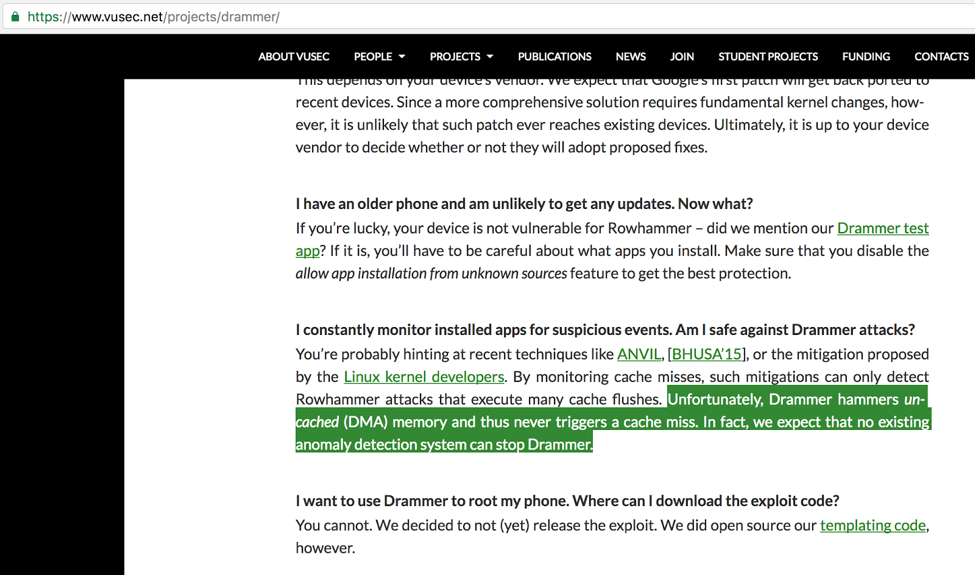Open the ANVIL link

[639, 354]
